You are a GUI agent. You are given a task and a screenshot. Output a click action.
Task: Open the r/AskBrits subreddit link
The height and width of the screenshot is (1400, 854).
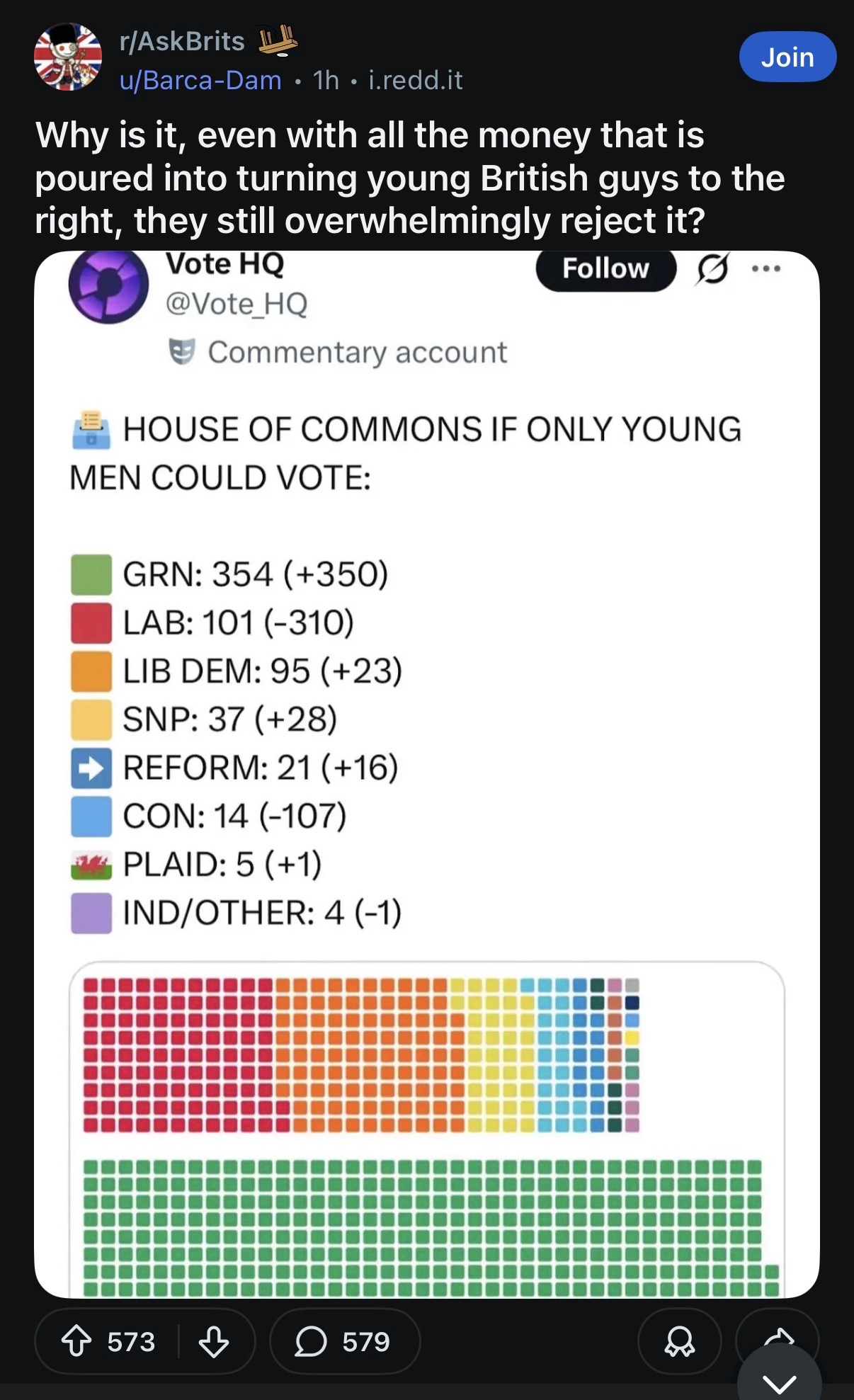pyautogui.click(x=182, y=41)
